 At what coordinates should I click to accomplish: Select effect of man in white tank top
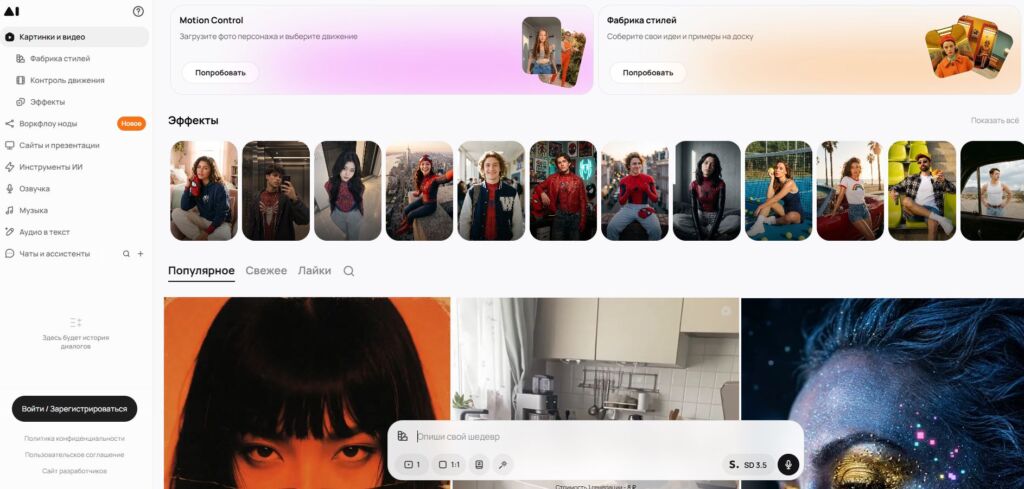pos(992,191)
